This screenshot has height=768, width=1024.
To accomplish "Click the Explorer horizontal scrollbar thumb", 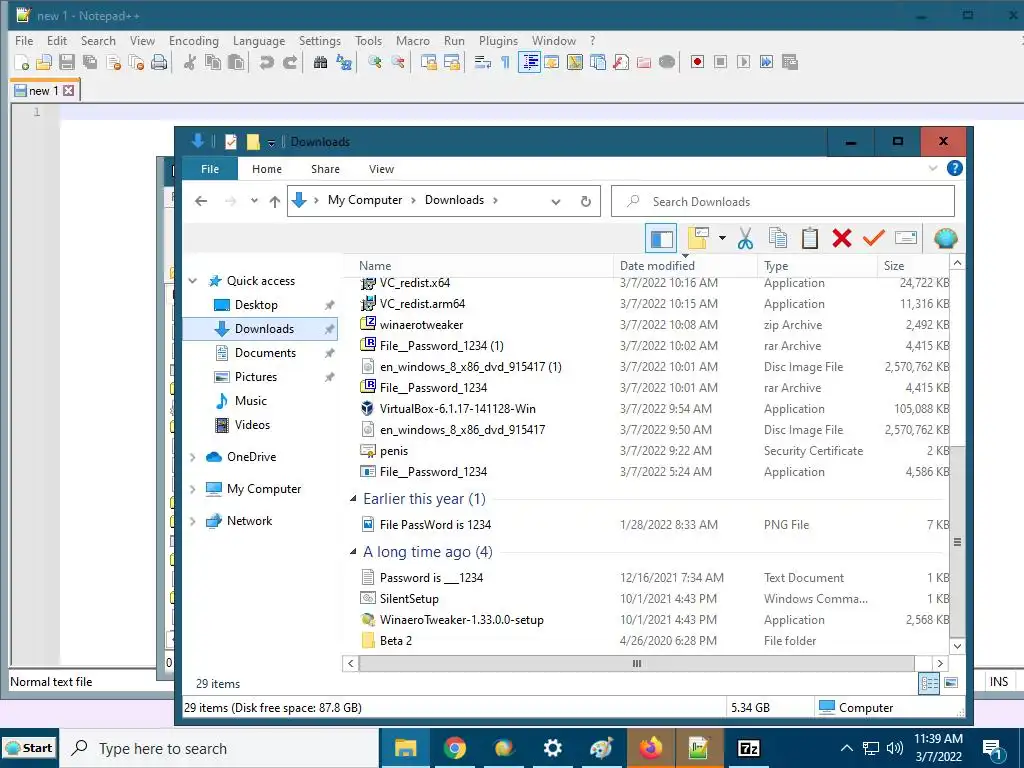I will (636, 664).
